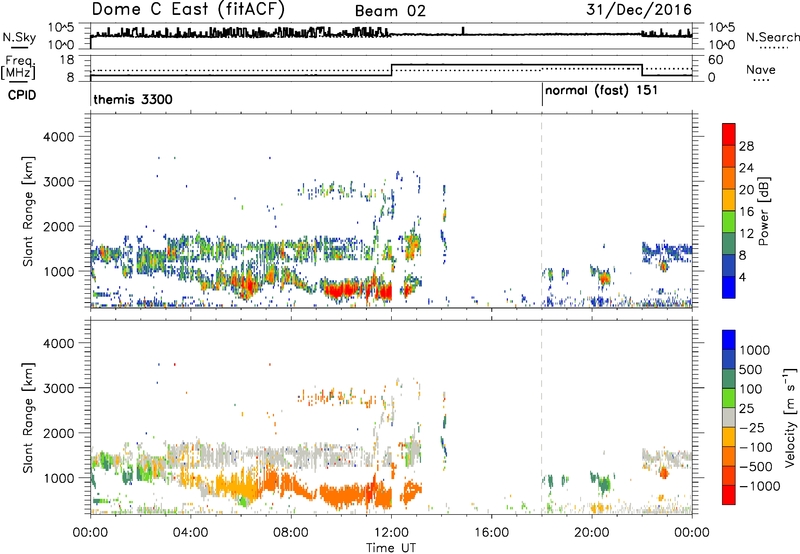Click the 'Nave' legend label
This screenshot has height=554, width=800.
[761, 70]
